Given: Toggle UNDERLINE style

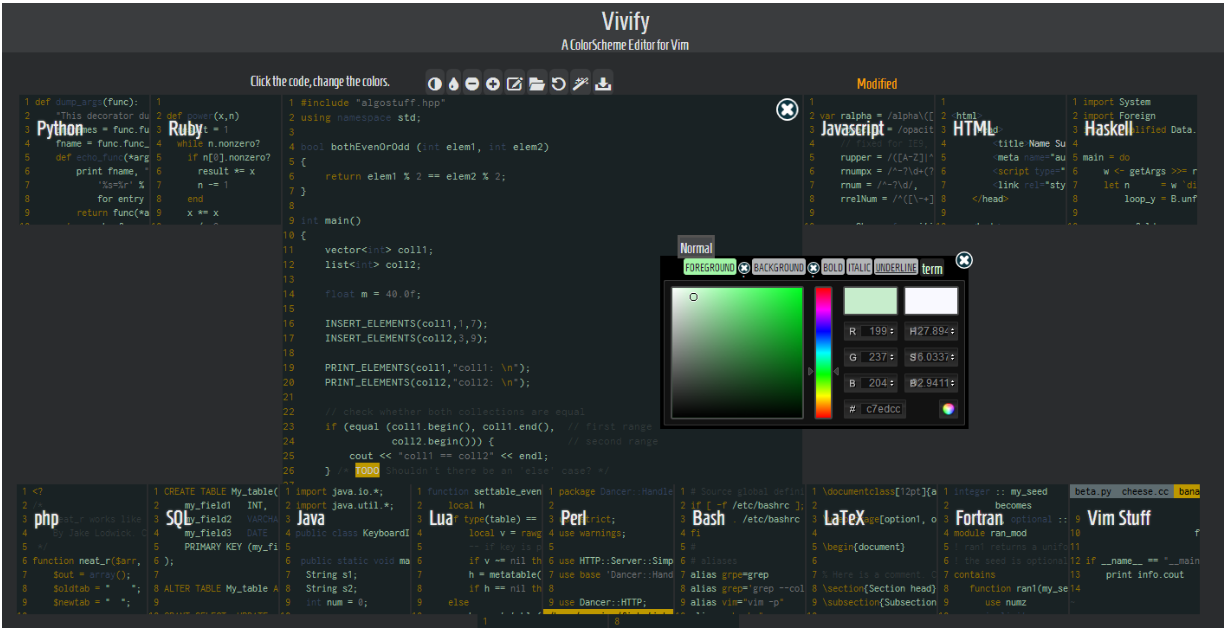Looking at the screenshot, I should (x=896, y=268).
